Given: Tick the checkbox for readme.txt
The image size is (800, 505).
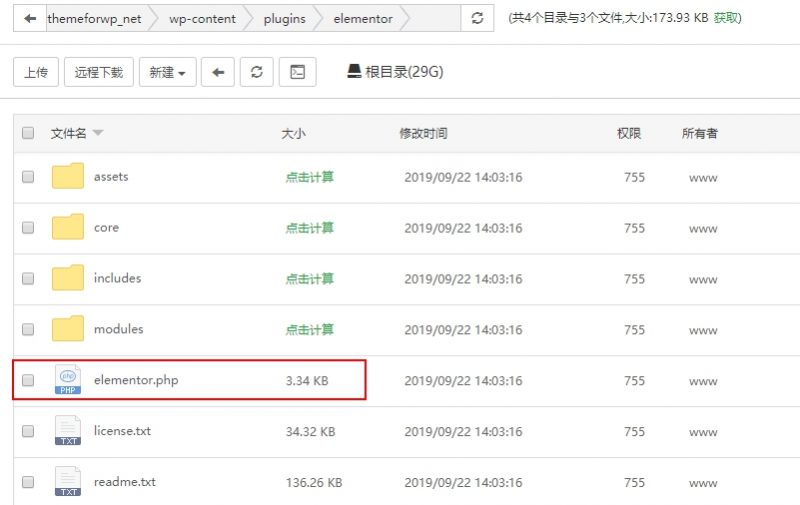Looking at the screenshot, I should click(x=28, y=482).
